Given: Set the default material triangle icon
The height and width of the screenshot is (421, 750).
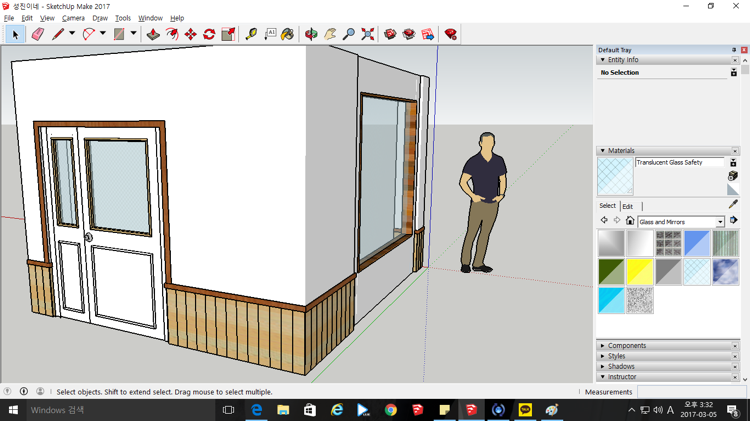Looking at the screenshot, I should [733, 189].
